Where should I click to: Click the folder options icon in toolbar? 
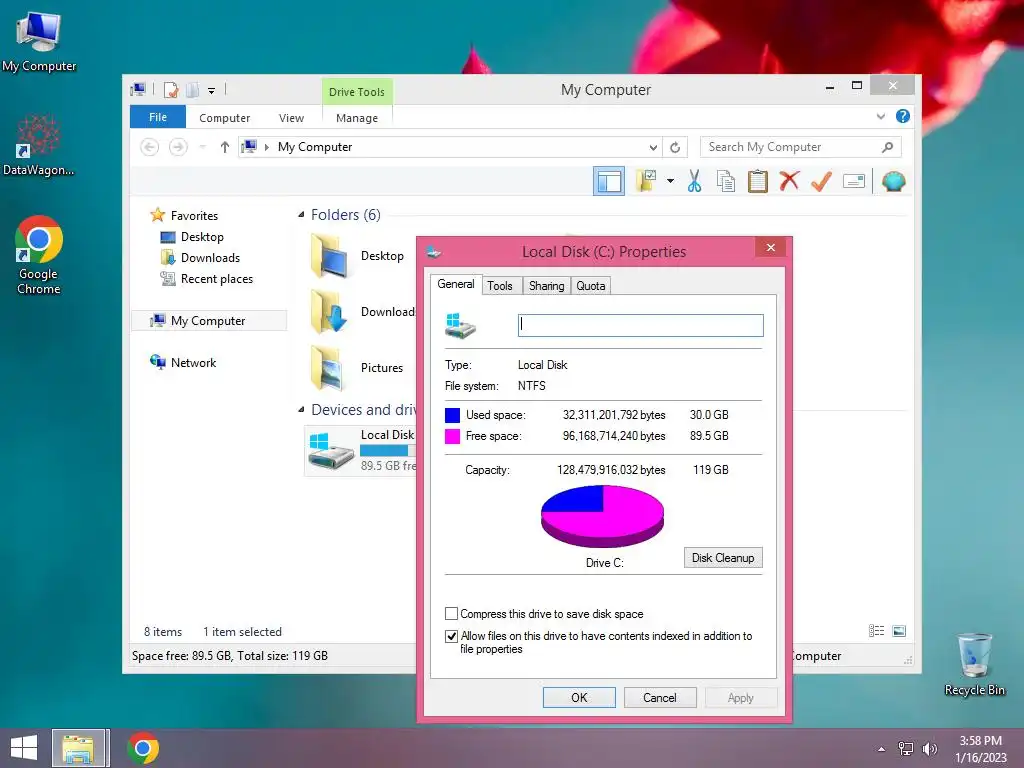[x=647, y=181]
